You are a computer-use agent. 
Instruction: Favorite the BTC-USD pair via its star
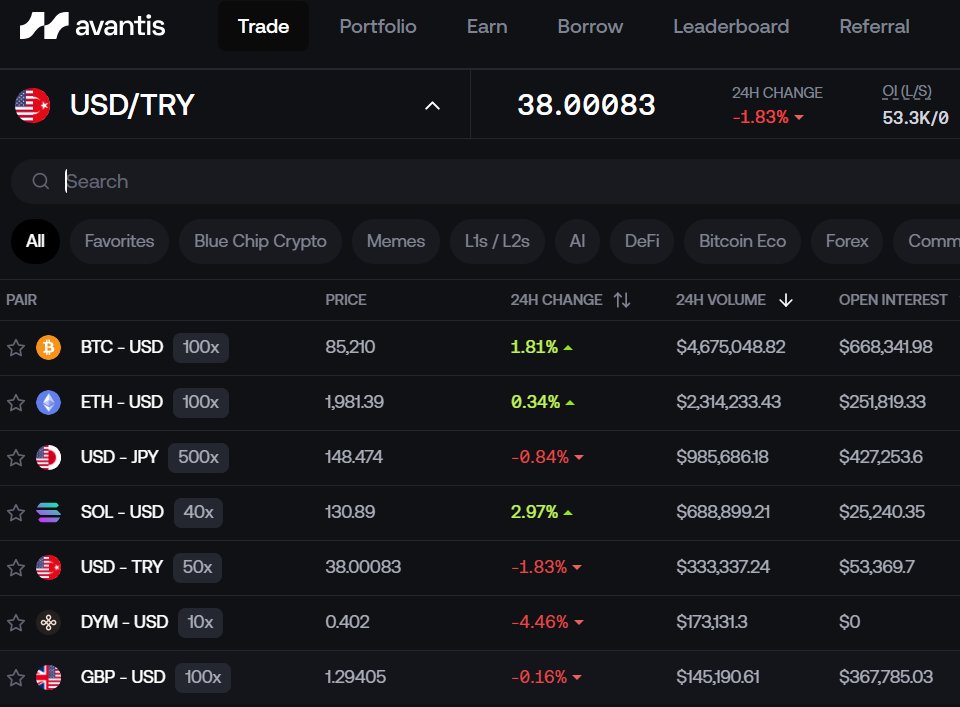16,347
